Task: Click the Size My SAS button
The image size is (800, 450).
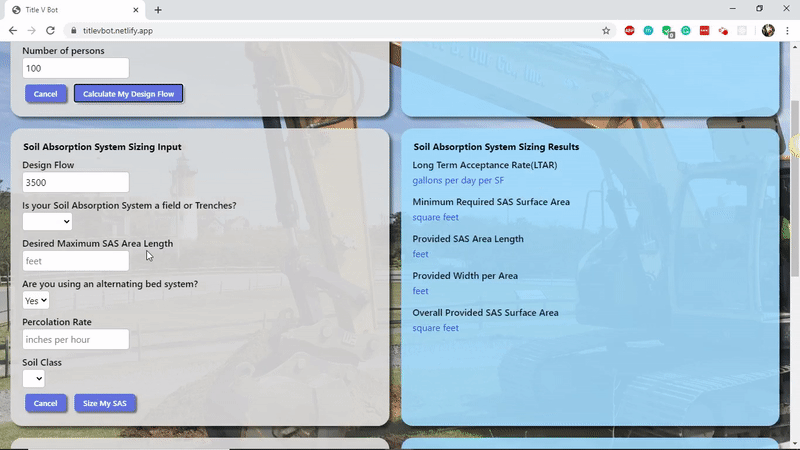Action: (x=105, y=403)
